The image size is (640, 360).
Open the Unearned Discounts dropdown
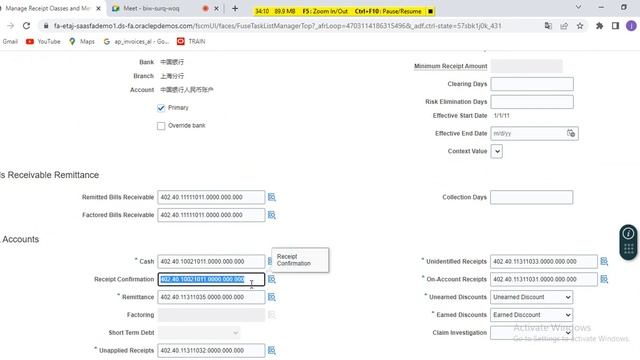click(x=531, y=297)
